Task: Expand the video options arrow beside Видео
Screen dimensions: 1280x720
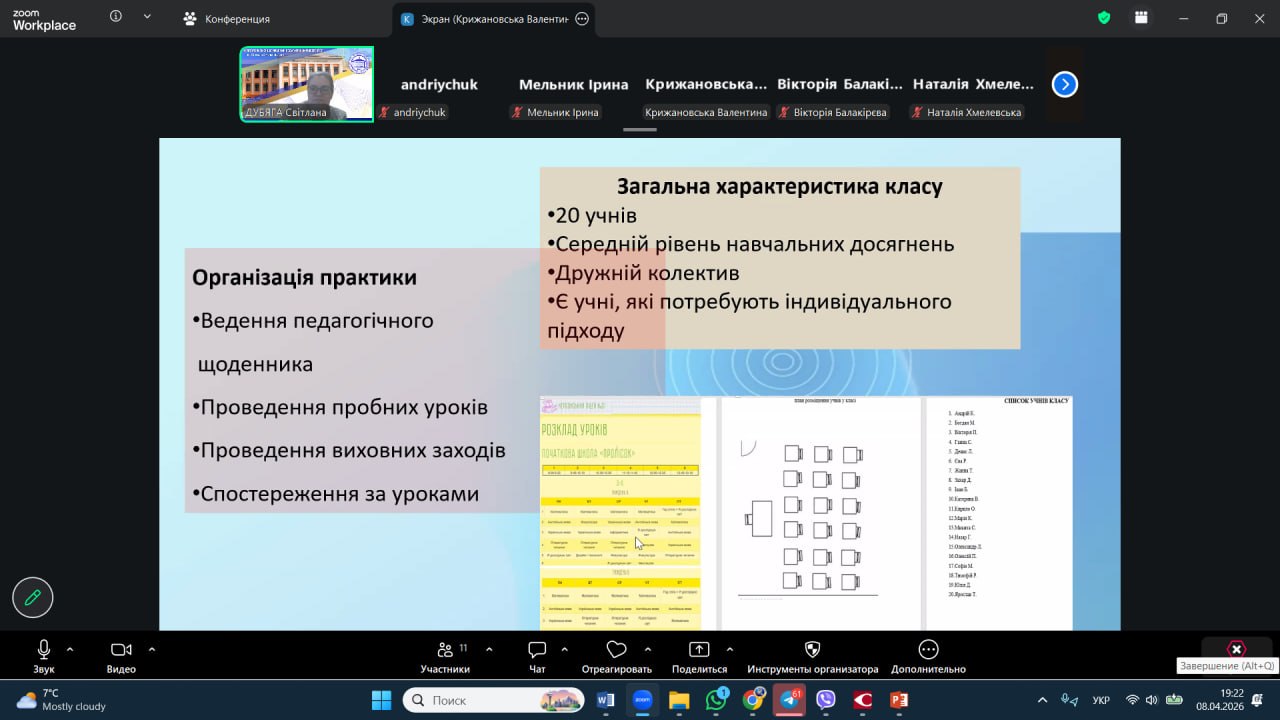Action: 152,649
